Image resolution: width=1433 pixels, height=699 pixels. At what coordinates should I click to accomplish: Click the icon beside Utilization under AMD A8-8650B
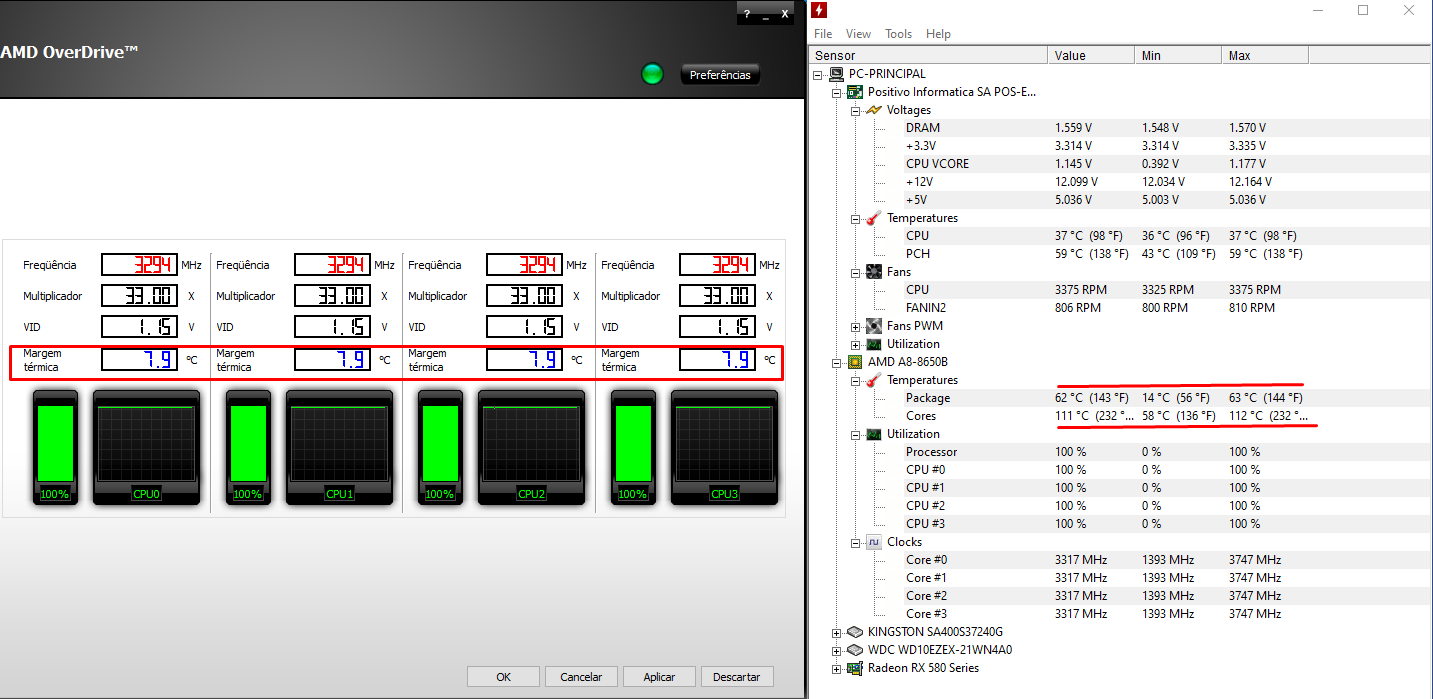pyautogui.click(x=874, y=434)
